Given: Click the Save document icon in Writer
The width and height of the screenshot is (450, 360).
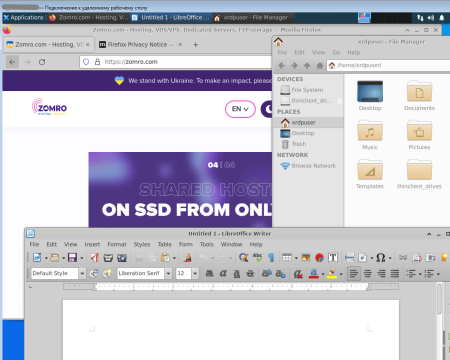Looking at the screenshot, I should tap(72, 257).
